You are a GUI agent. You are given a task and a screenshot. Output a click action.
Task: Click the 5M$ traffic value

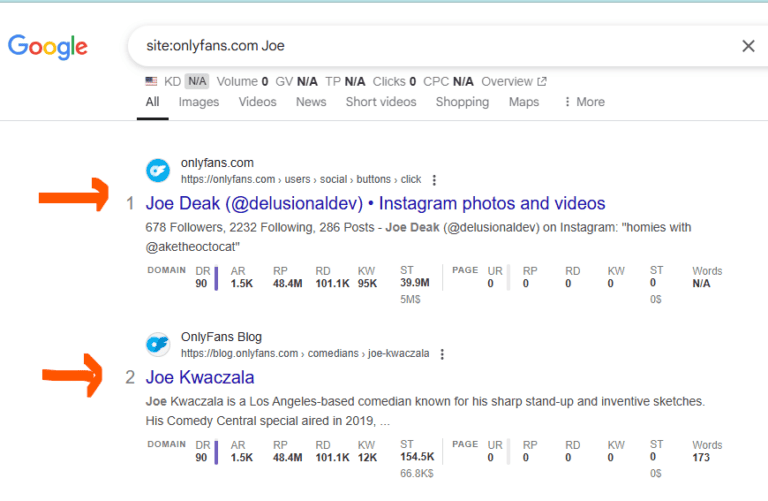(x=410, y=299)
